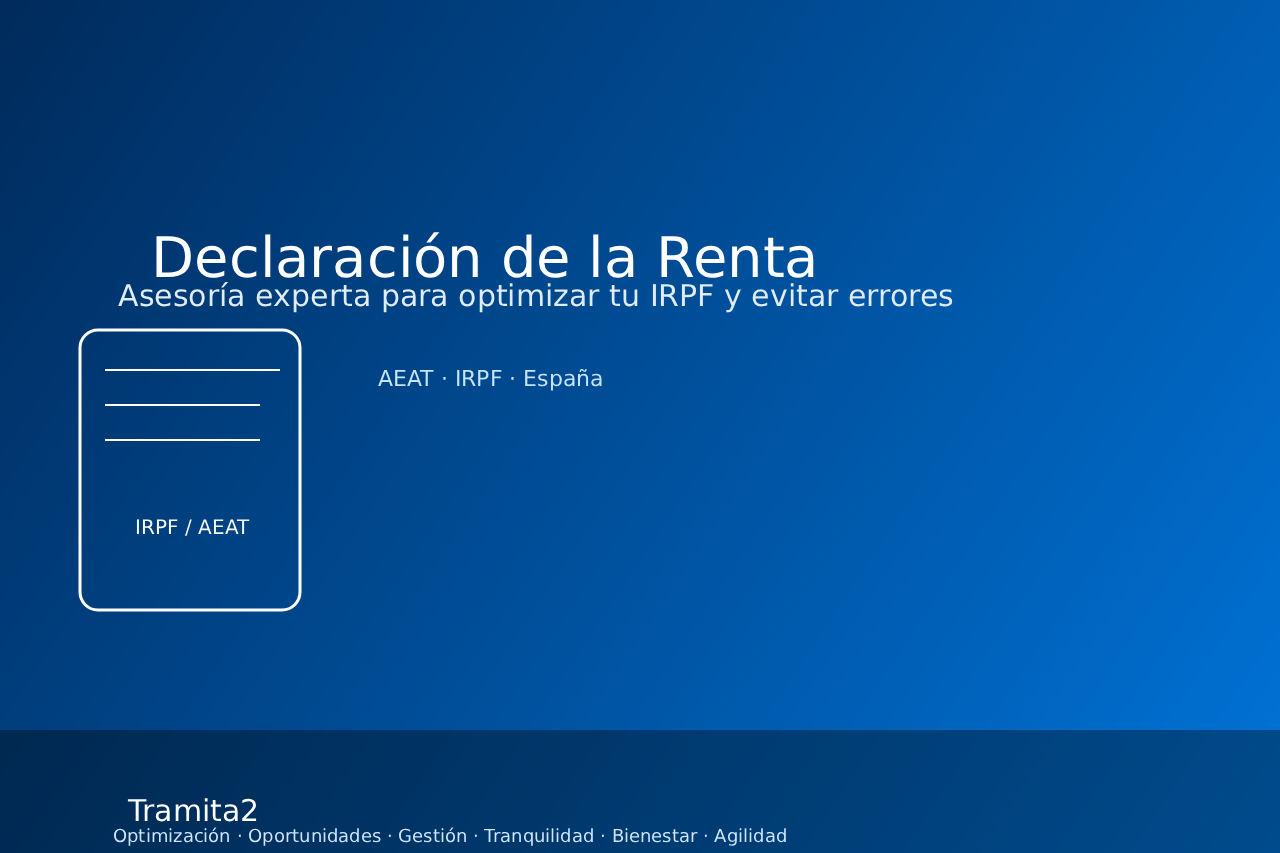Click the Oportunidades link
The width and height of the screenshot is (1280, 853).
coord(314,835)
